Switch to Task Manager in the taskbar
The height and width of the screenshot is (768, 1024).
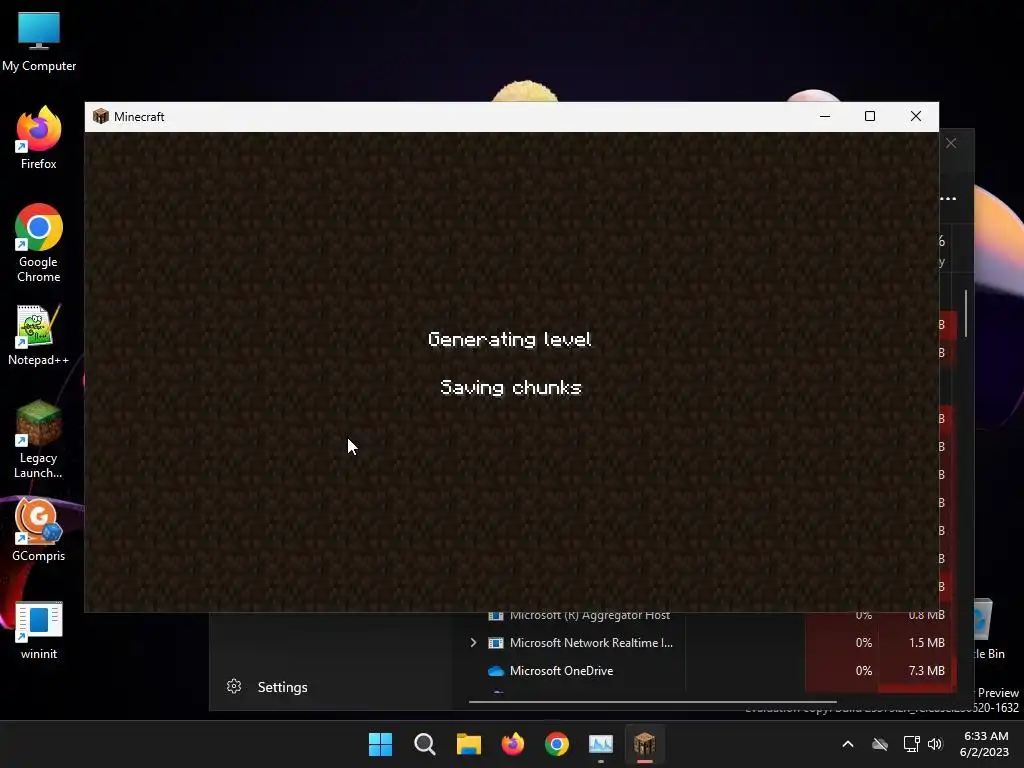coord(601,744)
